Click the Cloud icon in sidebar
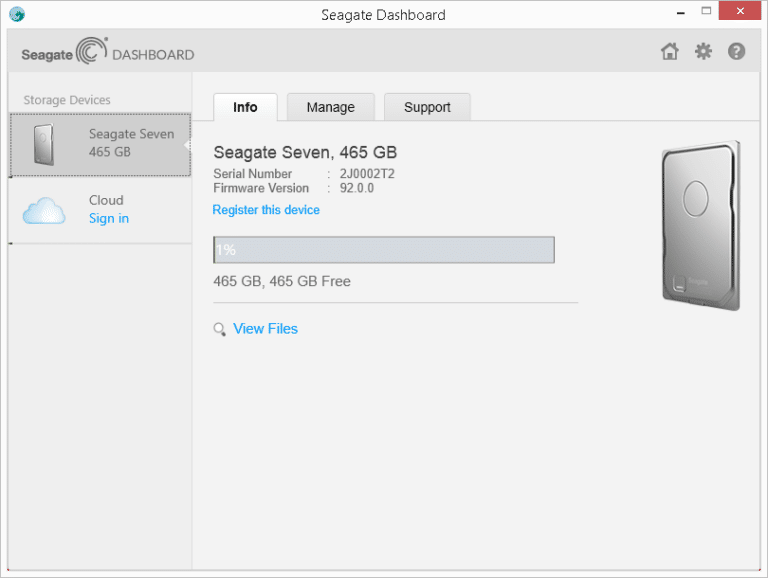 coord(44,211)
